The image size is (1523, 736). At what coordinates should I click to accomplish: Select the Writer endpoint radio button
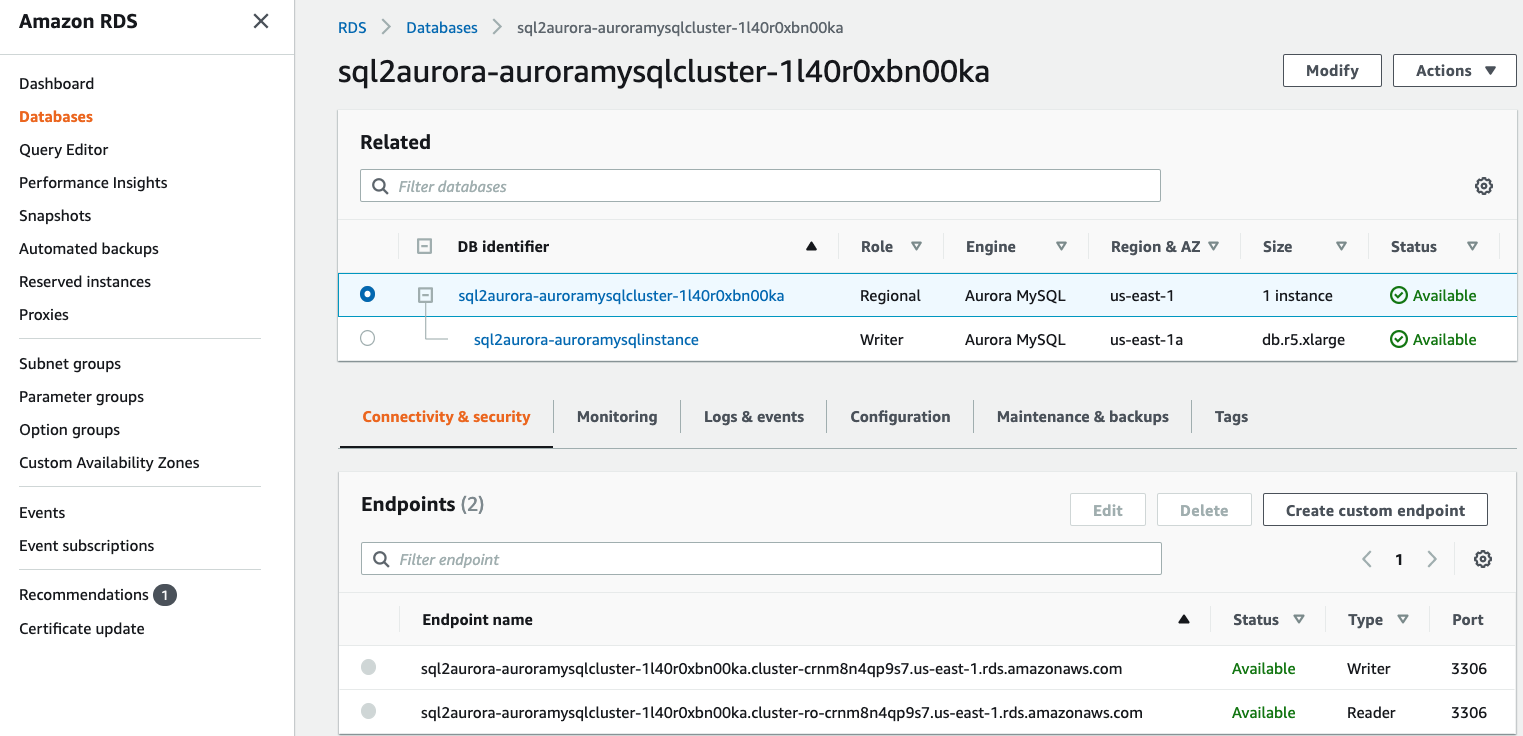tap(369, 667)
